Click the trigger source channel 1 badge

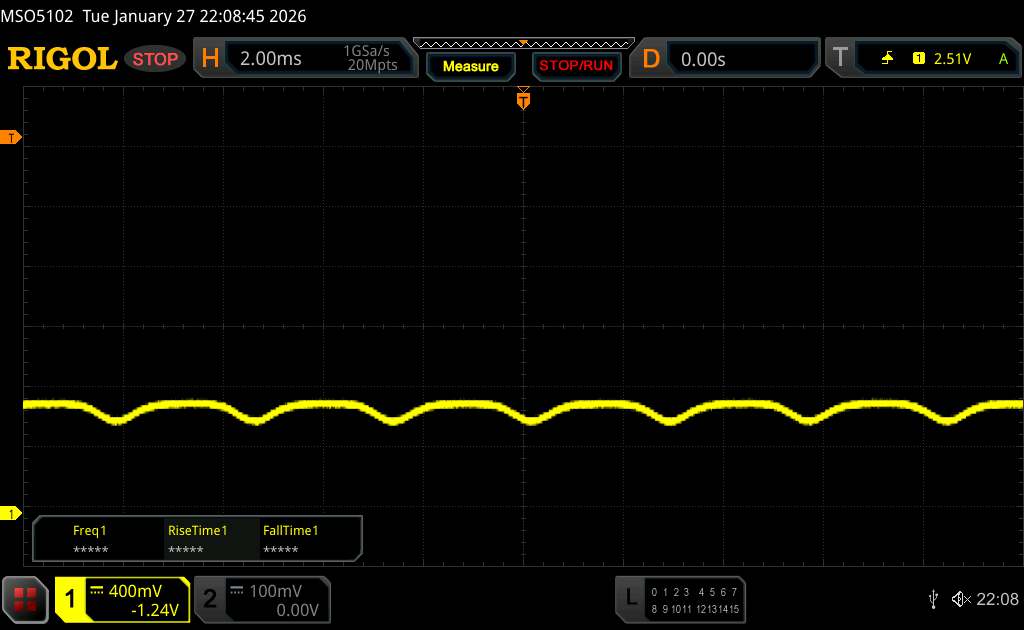(918, 59)
